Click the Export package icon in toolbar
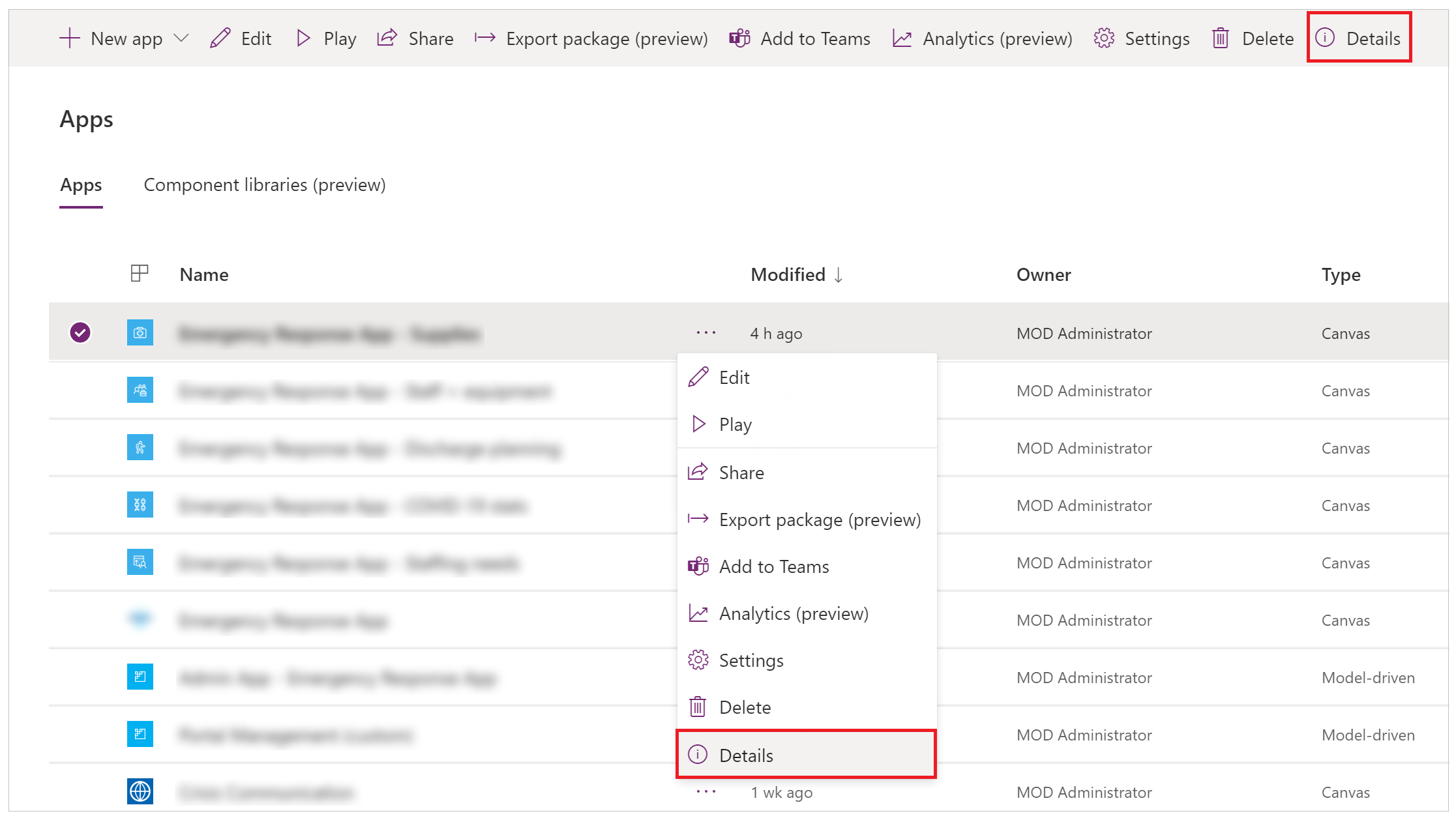This screenshot has width=1456, height=820. pyautogui.click(x=481, y=38)
